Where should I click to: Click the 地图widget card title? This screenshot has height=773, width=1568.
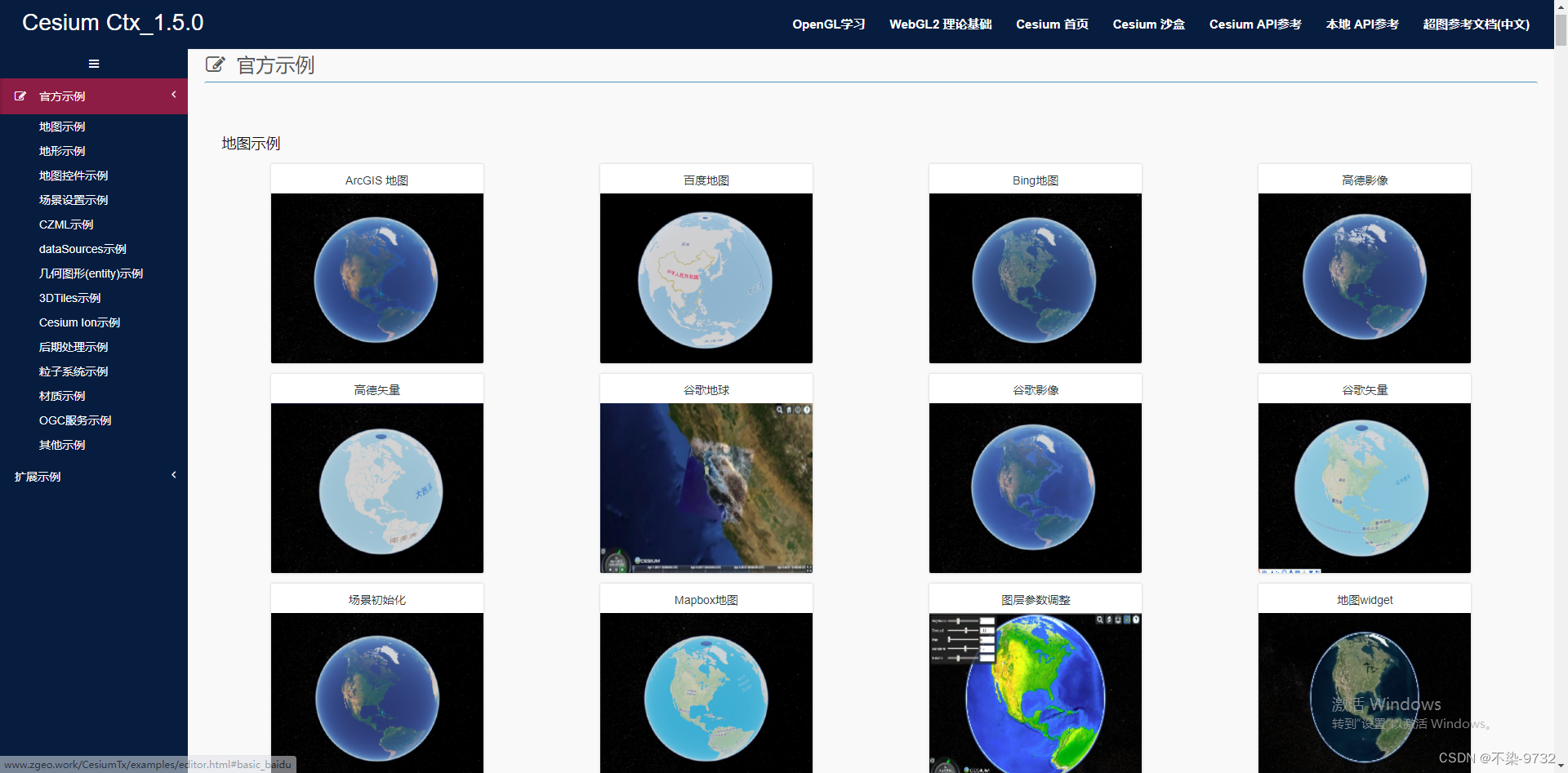click(x=1365, y=600)
